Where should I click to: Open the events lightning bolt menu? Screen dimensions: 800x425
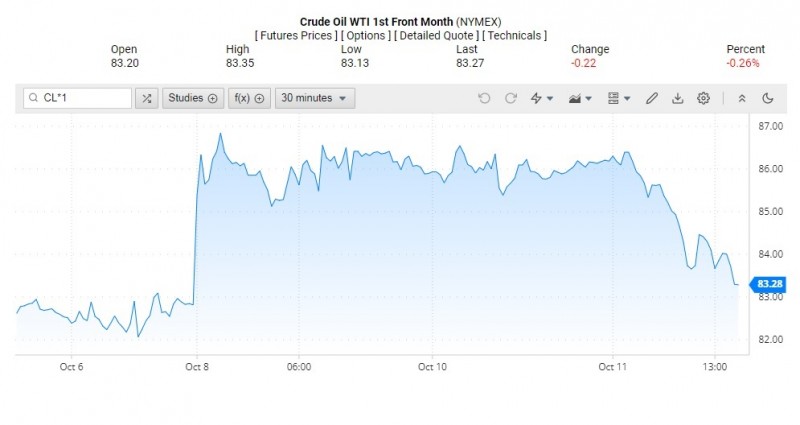click(541, 98)
